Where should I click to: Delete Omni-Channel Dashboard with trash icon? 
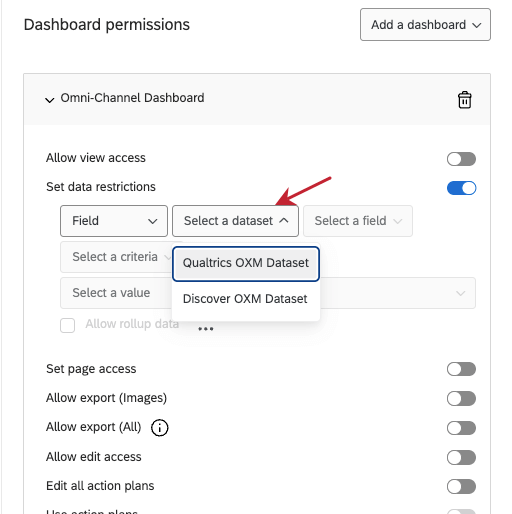(x=464, y=100)
